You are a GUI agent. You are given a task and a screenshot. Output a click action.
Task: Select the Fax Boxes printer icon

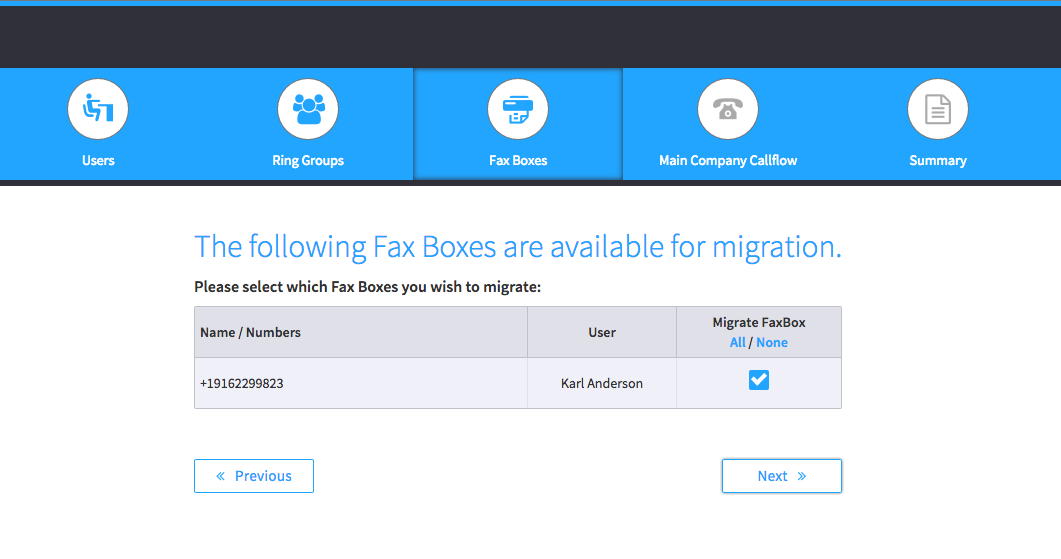(518, 109)
